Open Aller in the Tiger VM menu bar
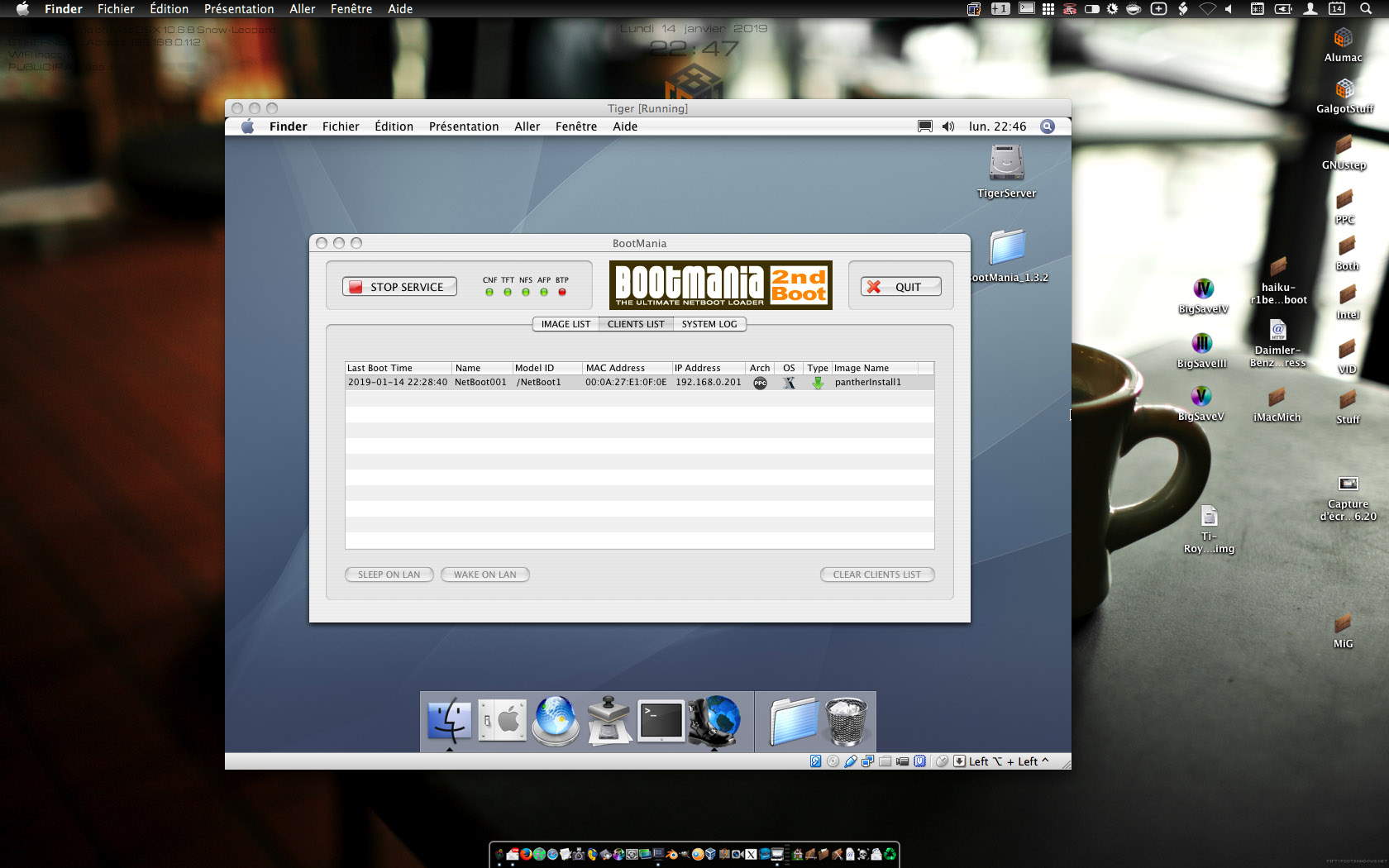 (x=527, y=126)
